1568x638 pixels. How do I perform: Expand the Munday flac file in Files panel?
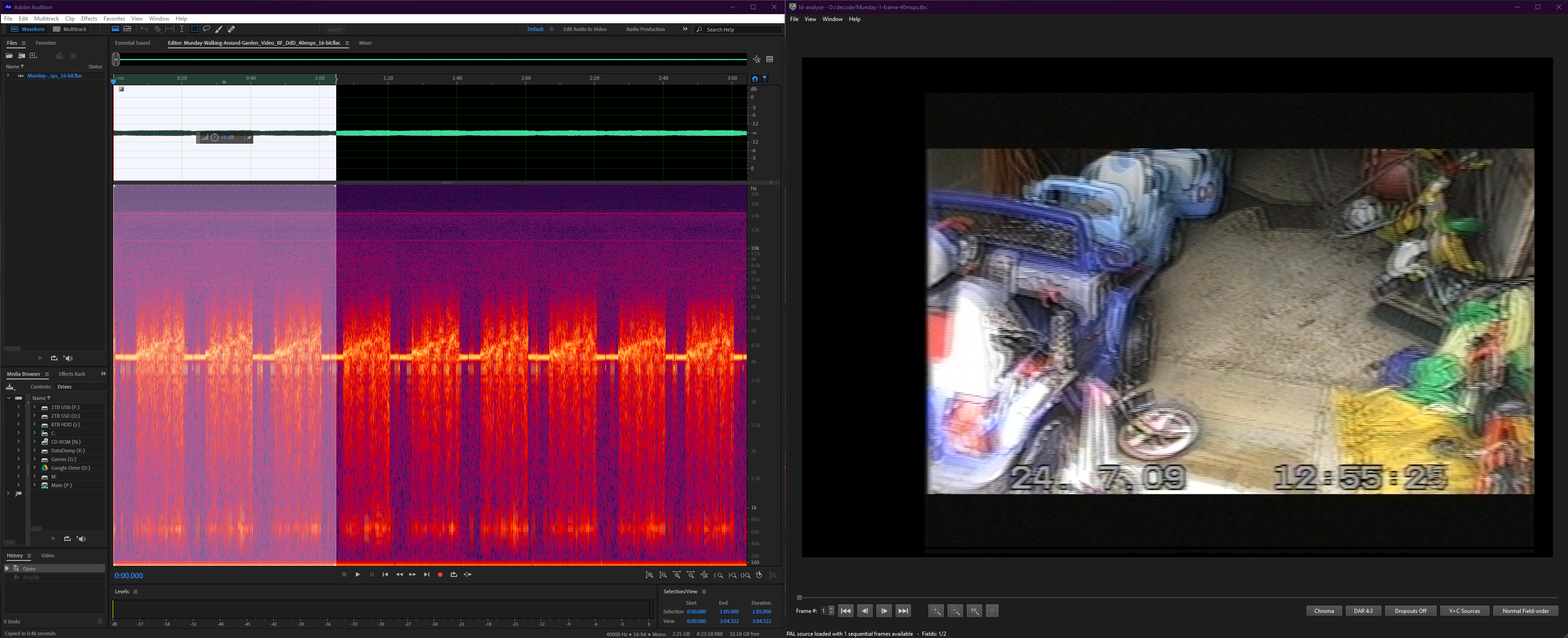pos(8,75)
